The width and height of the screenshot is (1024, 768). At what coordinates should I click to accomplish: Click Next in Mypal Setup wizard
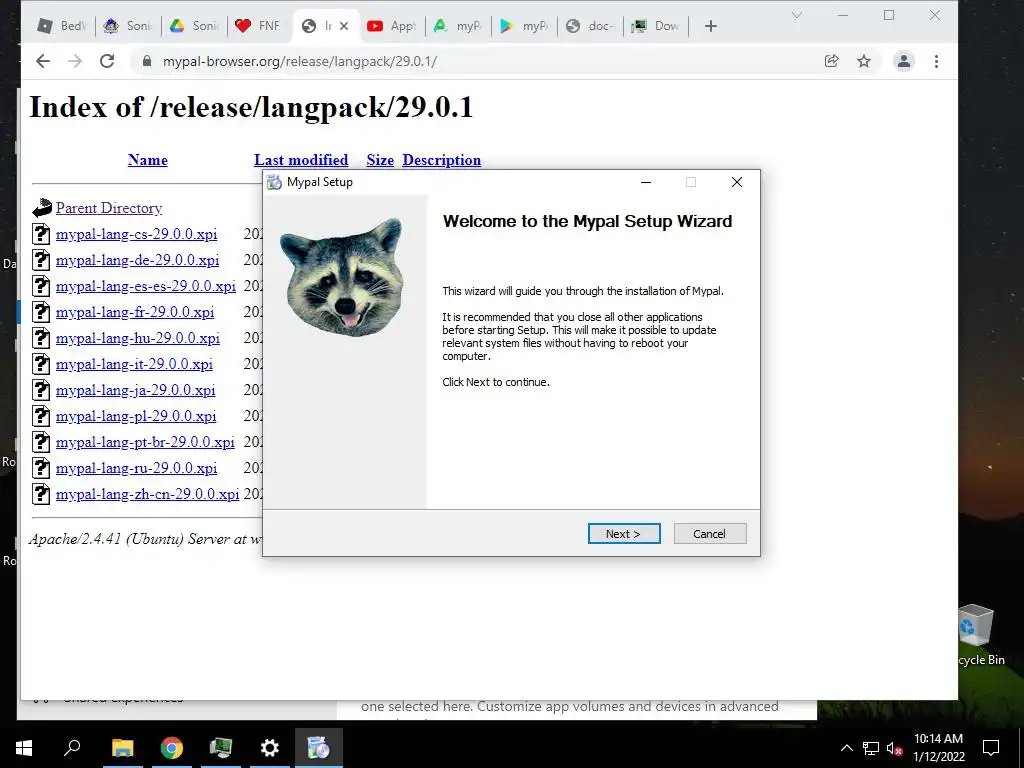[x=624, y=534]
